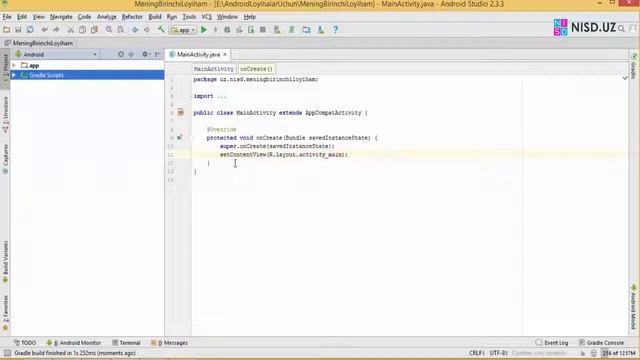
Task: Open Build menu
Action: (155, 17)
